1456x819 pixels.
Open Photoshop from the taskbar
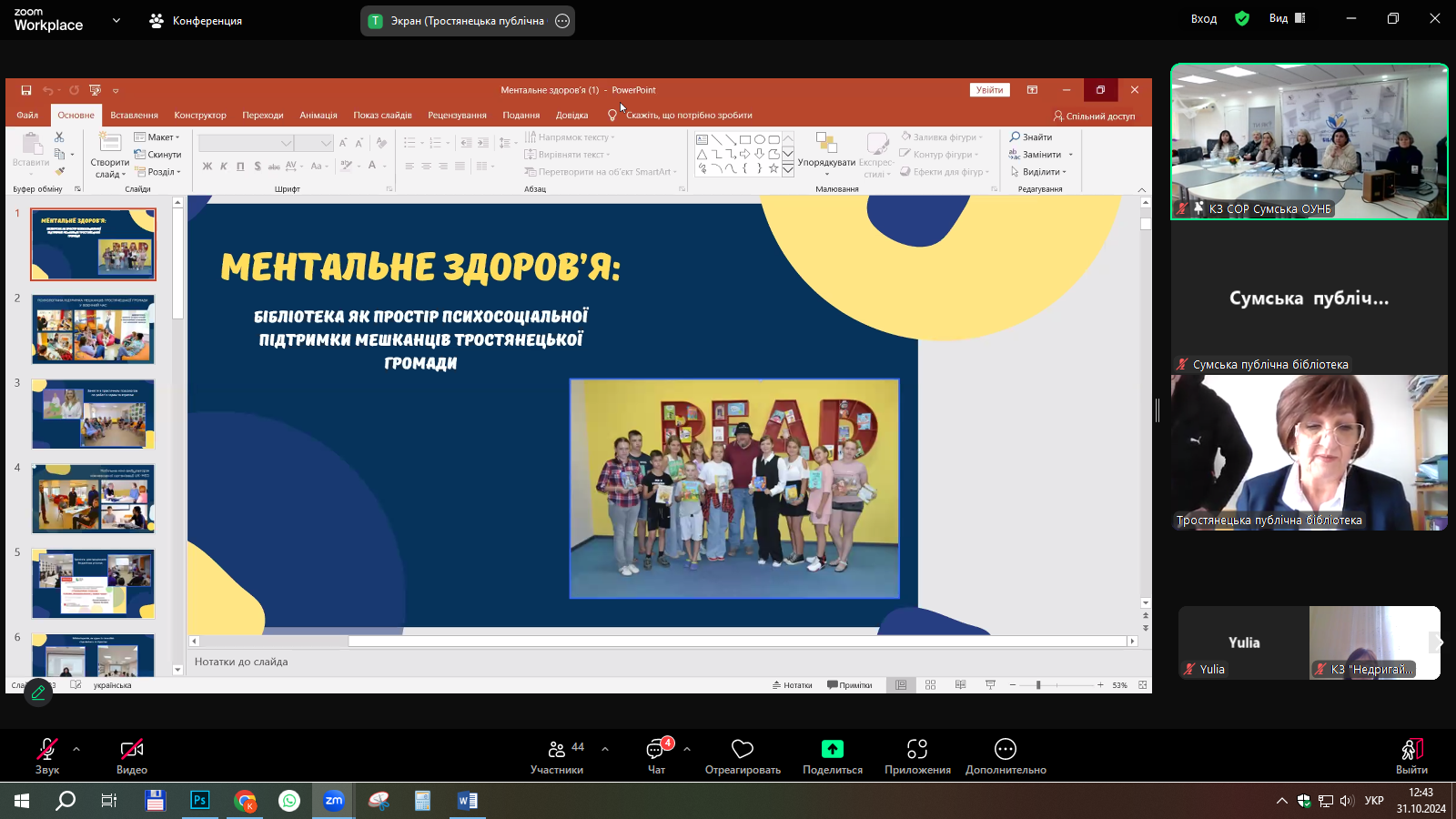point(199,801)
